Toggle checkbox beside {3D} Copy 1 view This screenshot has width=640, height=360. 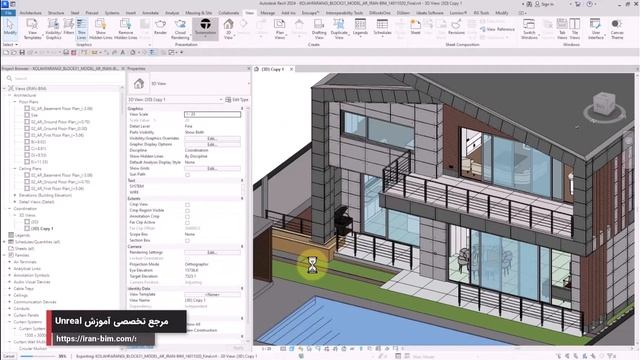click(x=27, y=229)
